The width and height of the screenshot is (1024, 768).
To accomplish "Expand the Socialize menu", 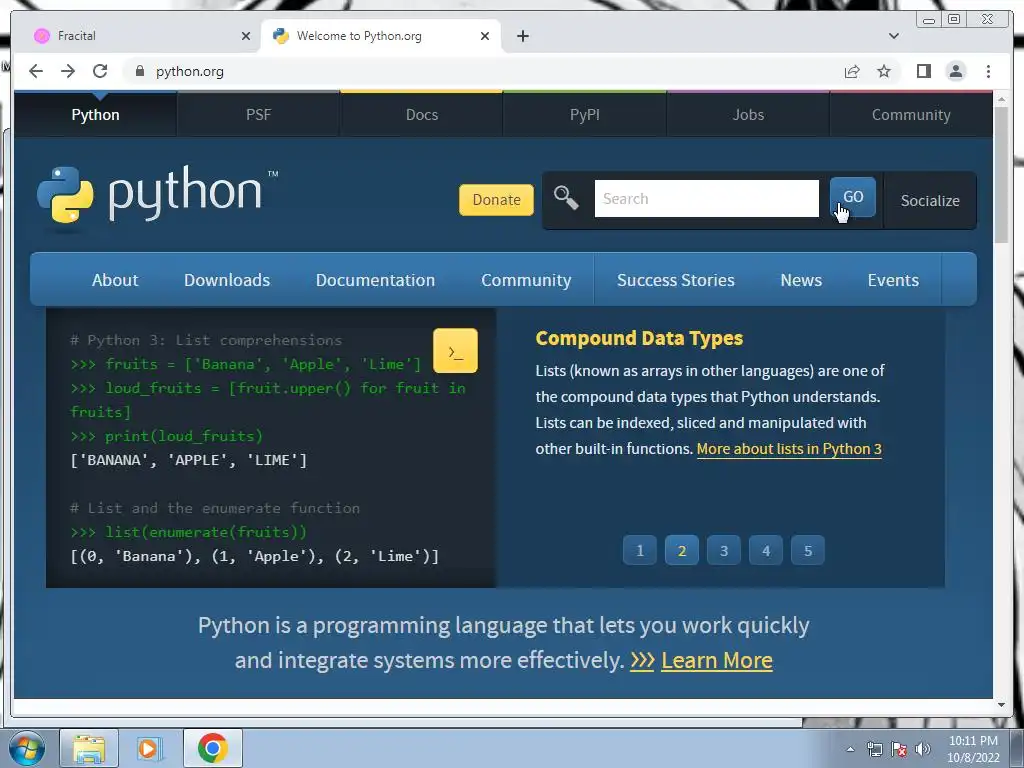I will tap(930, 200).
